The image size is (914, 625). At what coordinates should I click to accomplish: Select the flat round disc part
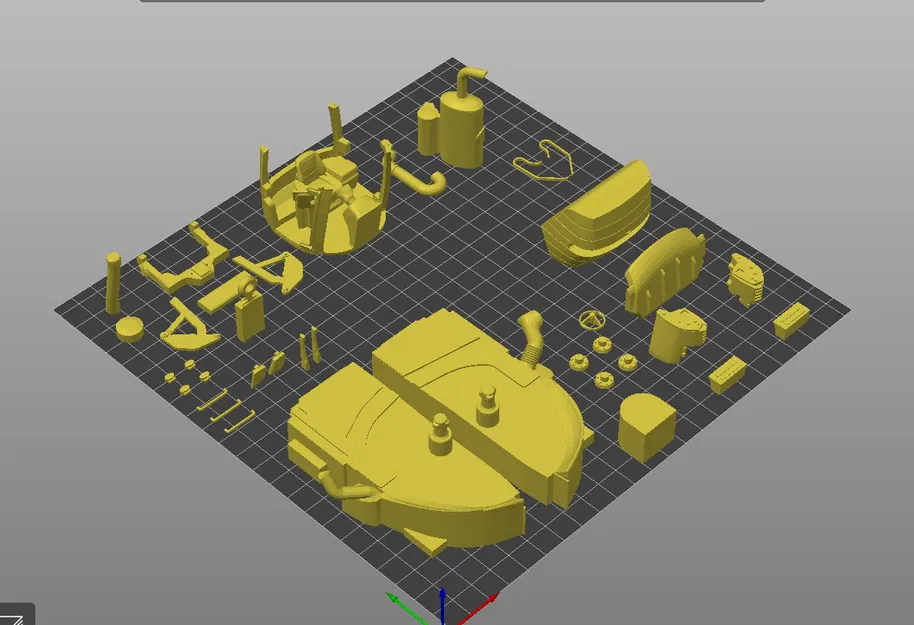click(129, 329)
